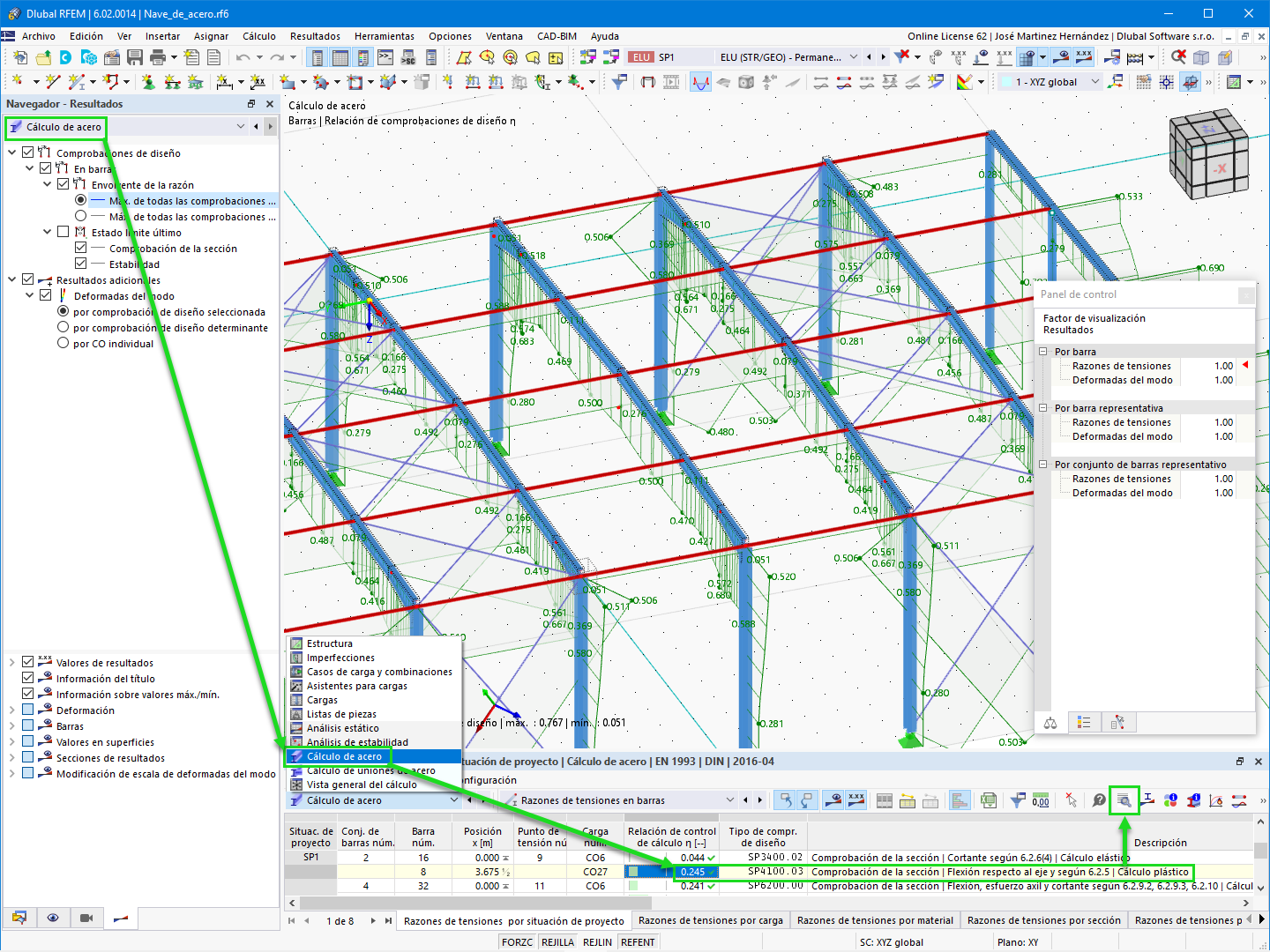Select por comprobación de diseño determinante radio
The width and height of the screenshot is (1270, 952).
[x=63, y=327]
